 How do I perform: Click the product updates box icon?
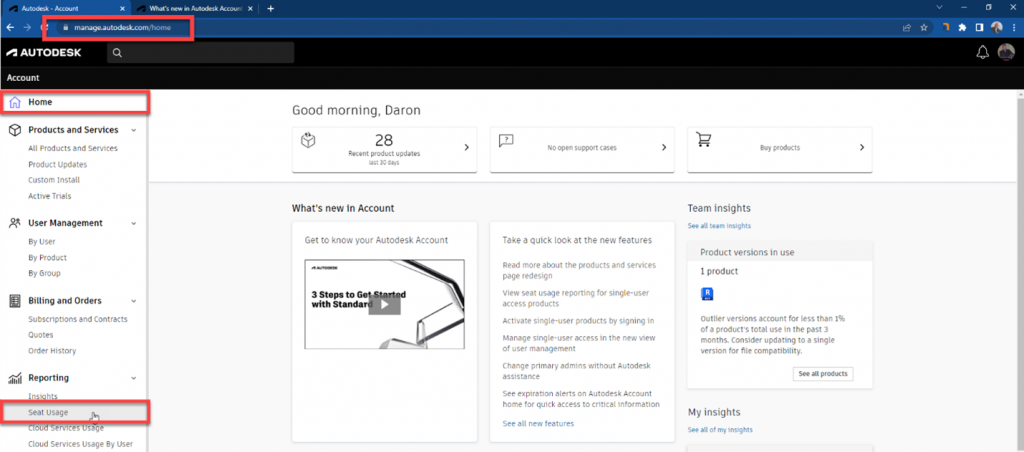(x=308, y=140)
